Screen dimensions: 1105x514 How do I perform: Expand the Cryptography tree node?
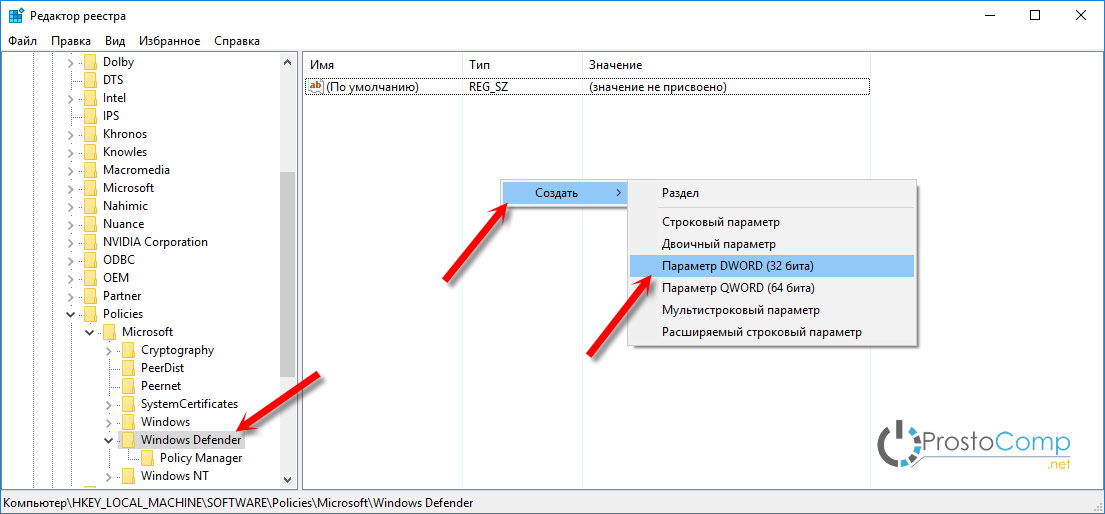(x=109, y=350)
